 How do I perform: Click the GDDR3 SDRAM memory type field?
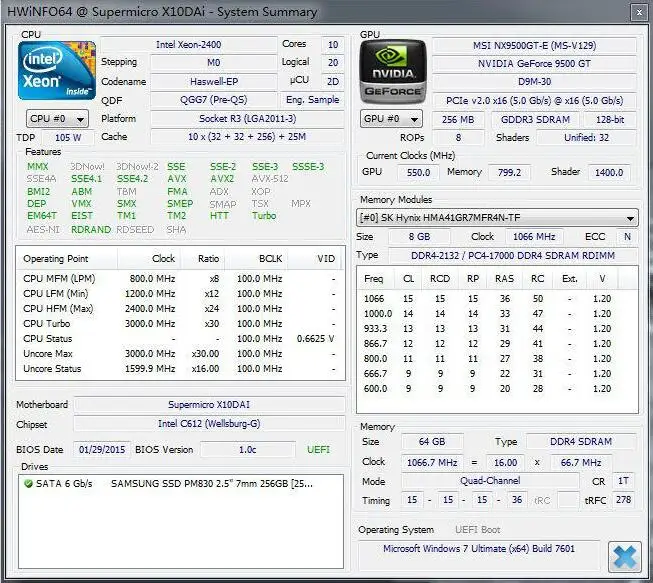click(x=535, y=120)
